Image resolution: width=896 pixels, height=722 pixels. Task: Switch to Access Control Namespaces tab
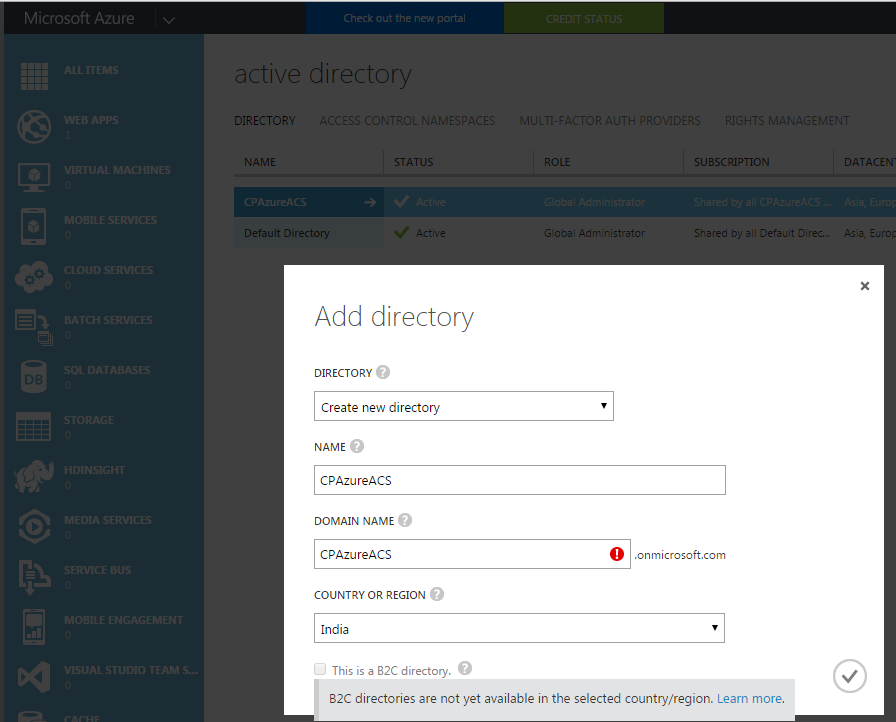pos(407,121)
